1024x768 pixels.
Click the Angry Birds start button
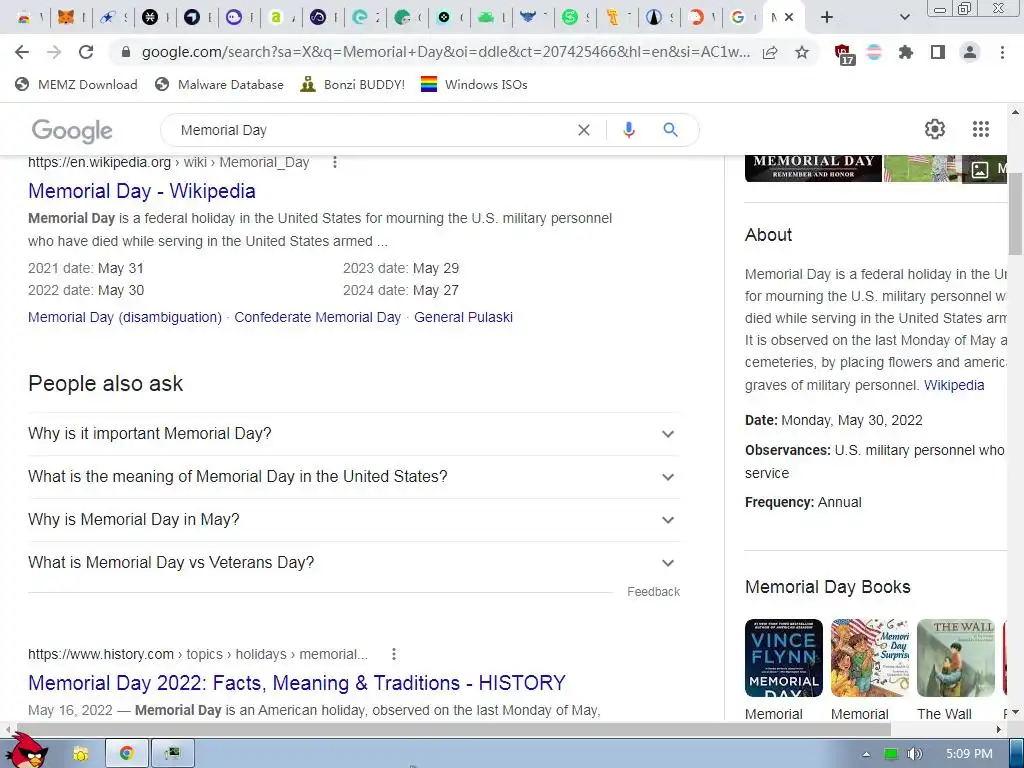click(x=26, y=751)
